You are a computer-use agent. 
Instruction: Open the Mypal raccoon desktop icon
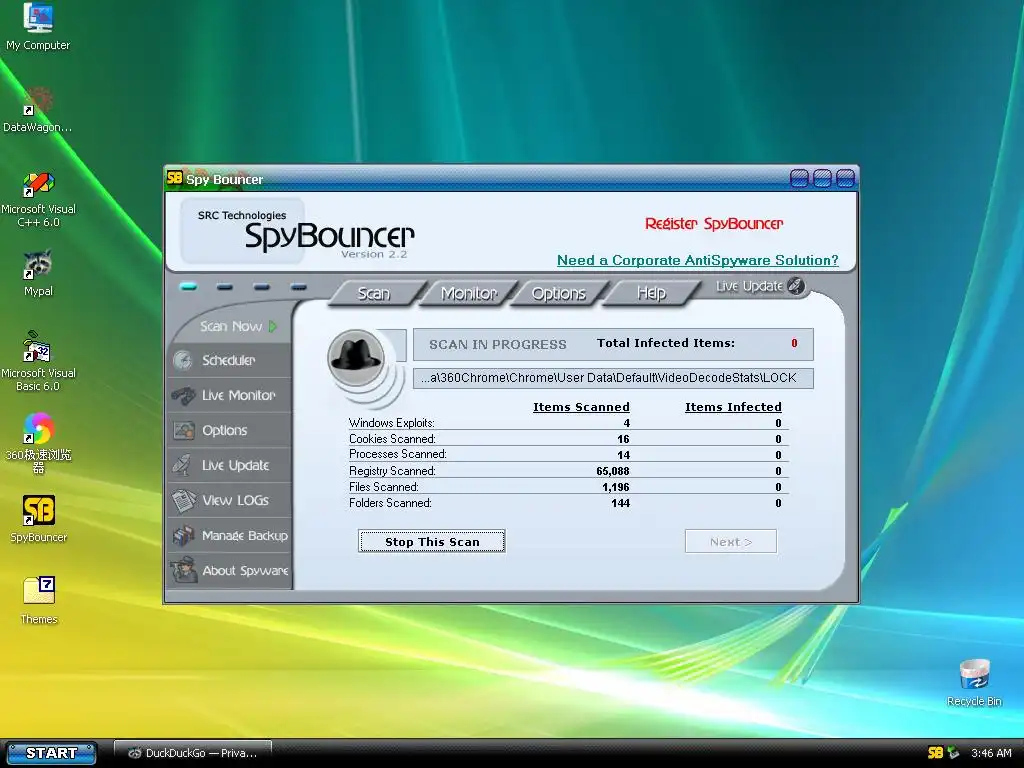(38, 272)
